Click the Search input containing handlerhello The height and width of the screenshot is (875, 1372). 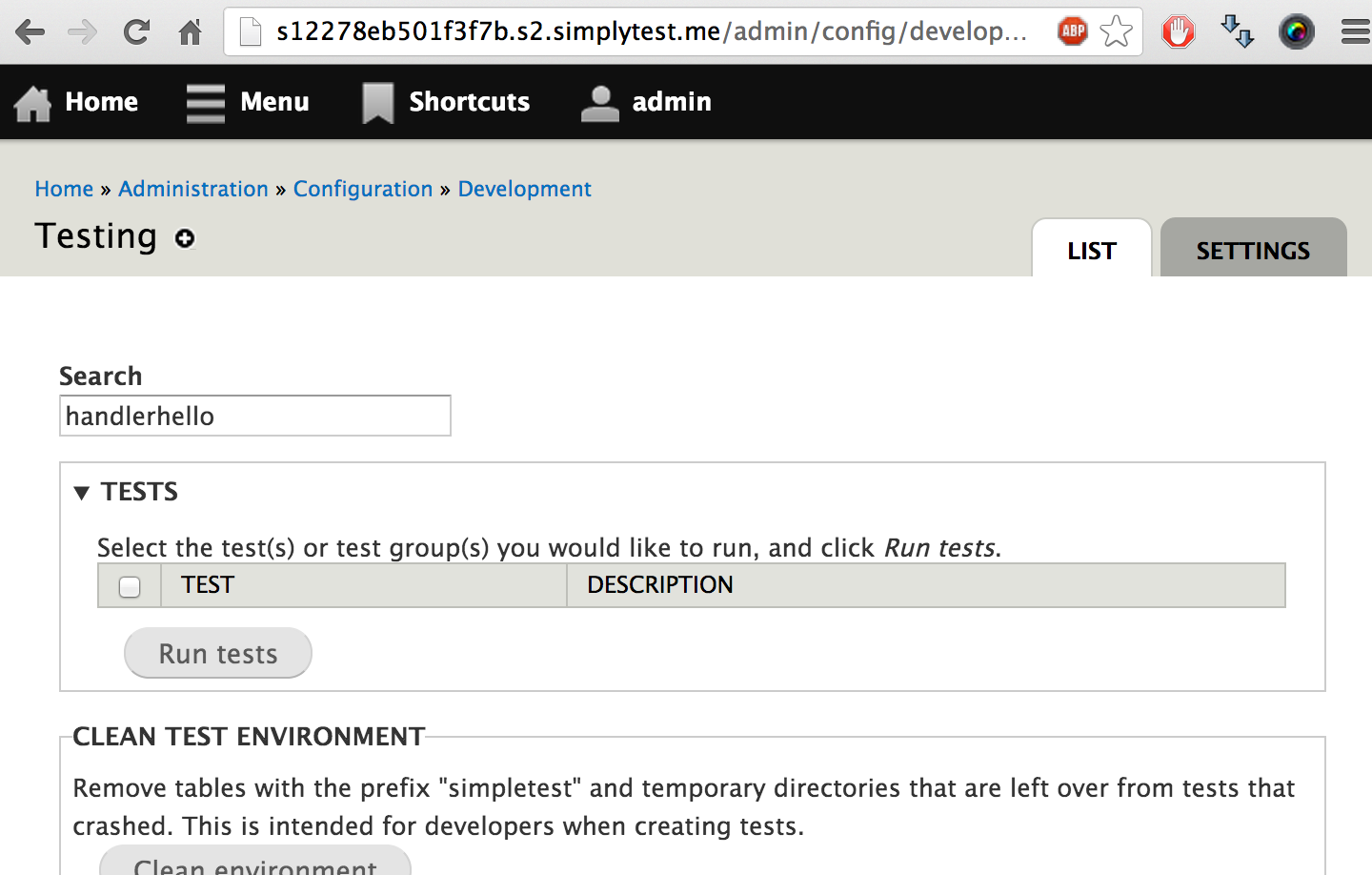pos(254,416)
